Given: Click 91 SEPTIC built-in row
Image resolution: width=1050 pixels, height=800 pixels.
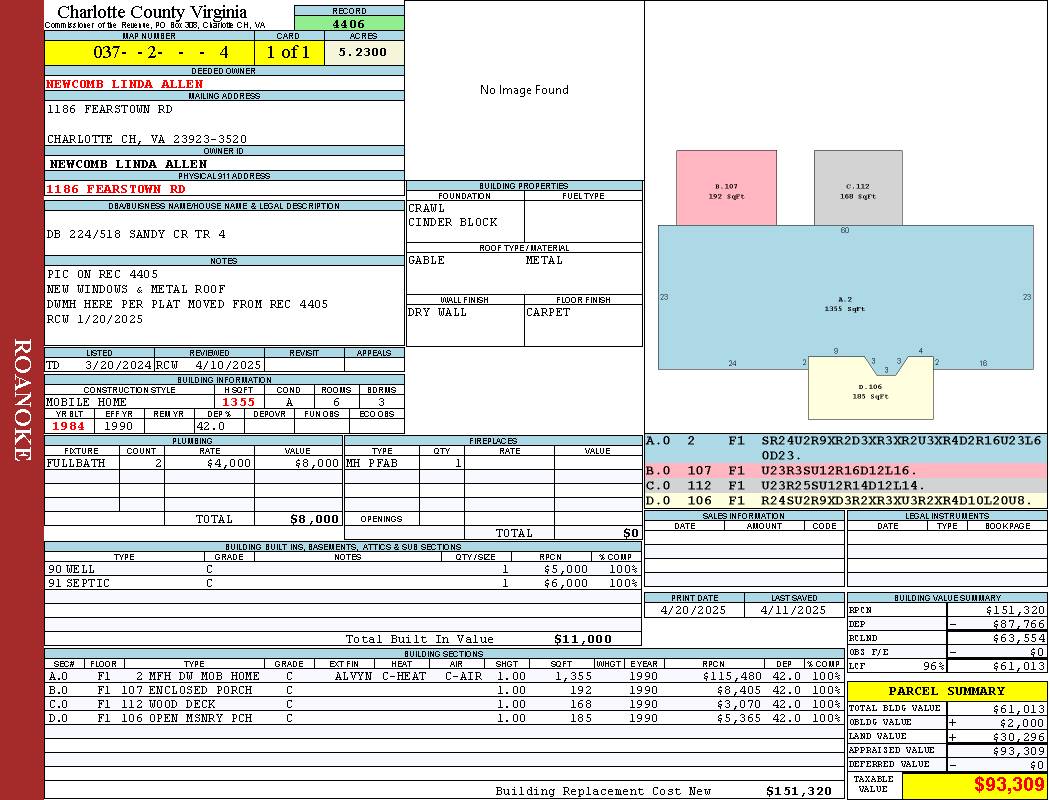Looking at the screenshot, I should (343, 583).
